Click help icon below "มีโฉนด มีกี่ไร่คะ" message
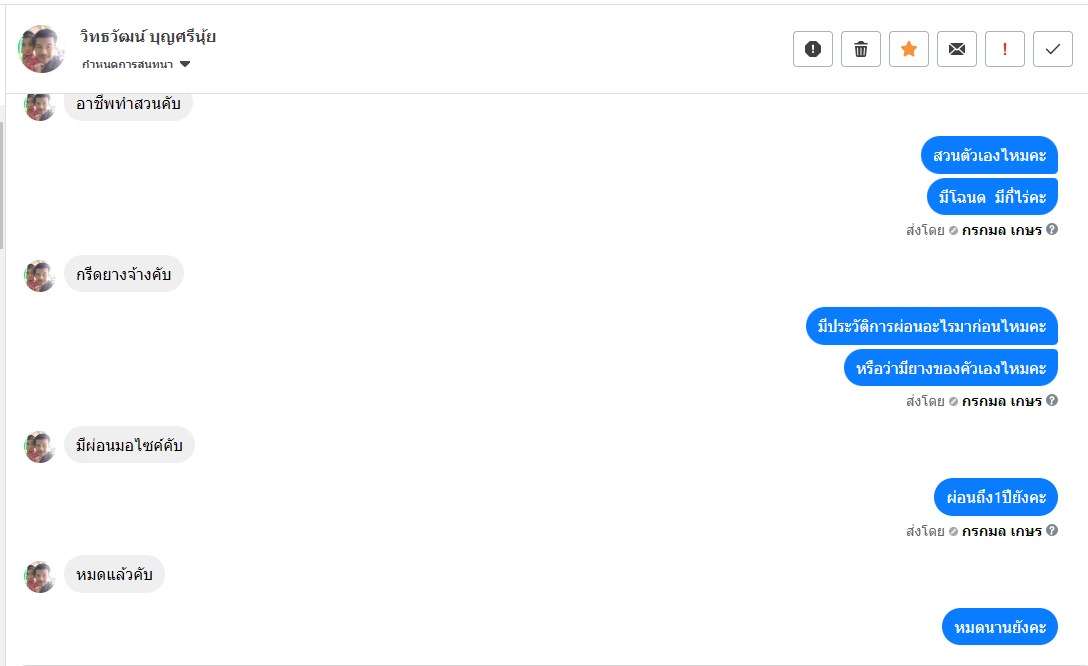Screen dimensions: 1088x666 [x=1052, y=230]
